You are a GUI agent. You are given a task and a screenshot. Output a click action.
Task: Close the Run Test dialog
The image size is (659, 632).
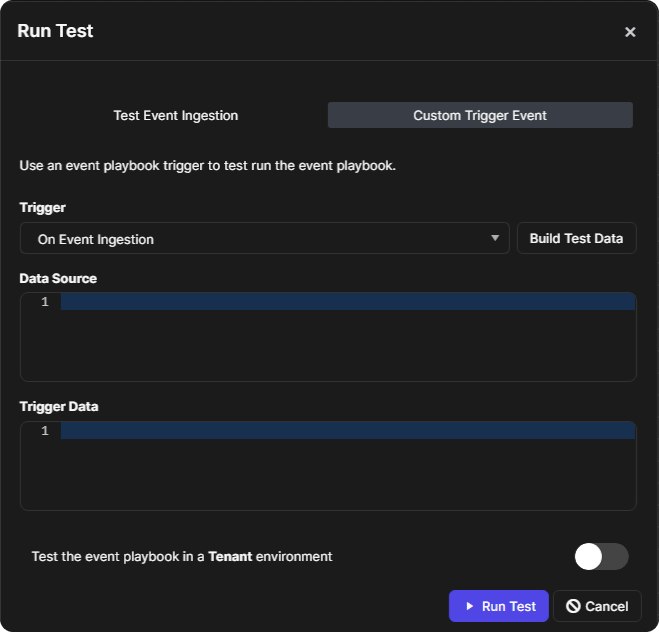pos(630,32)
